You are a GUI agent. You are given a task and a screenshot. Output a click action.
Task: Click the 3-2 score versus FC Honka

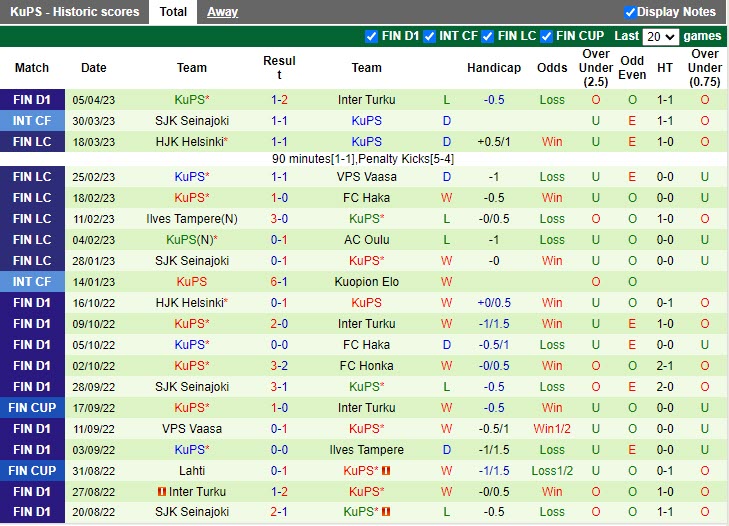(279, 366)
